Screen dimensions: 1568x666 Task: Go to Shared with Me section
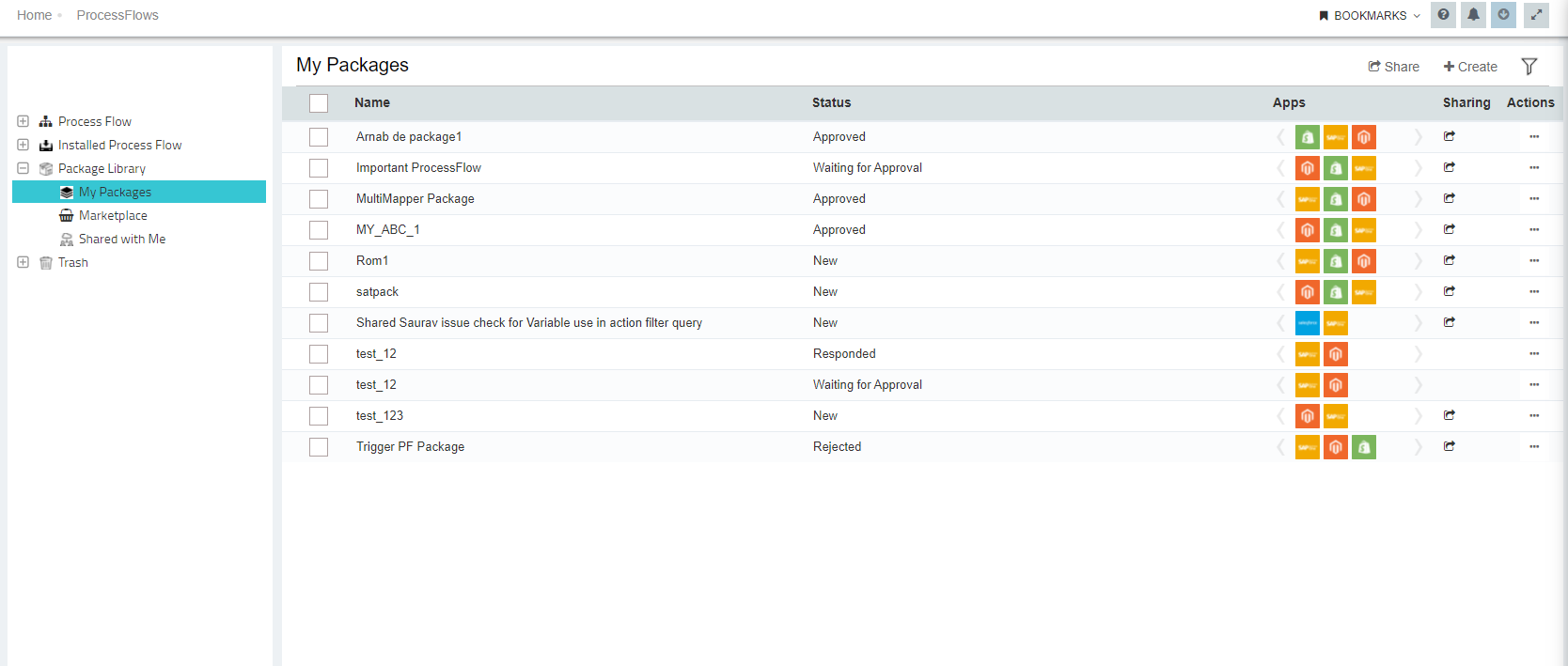(122, 239)
